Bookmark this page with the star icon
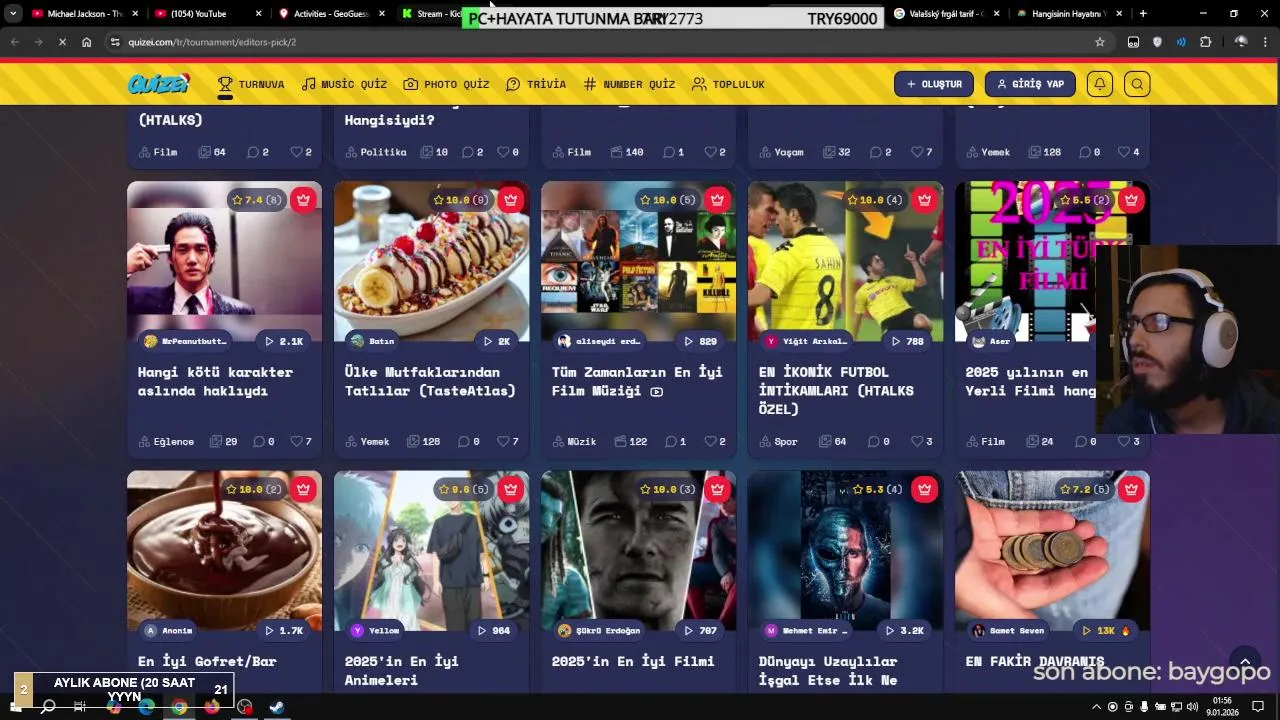This screenshot has height=720, width=1280. pos(1100,42)
